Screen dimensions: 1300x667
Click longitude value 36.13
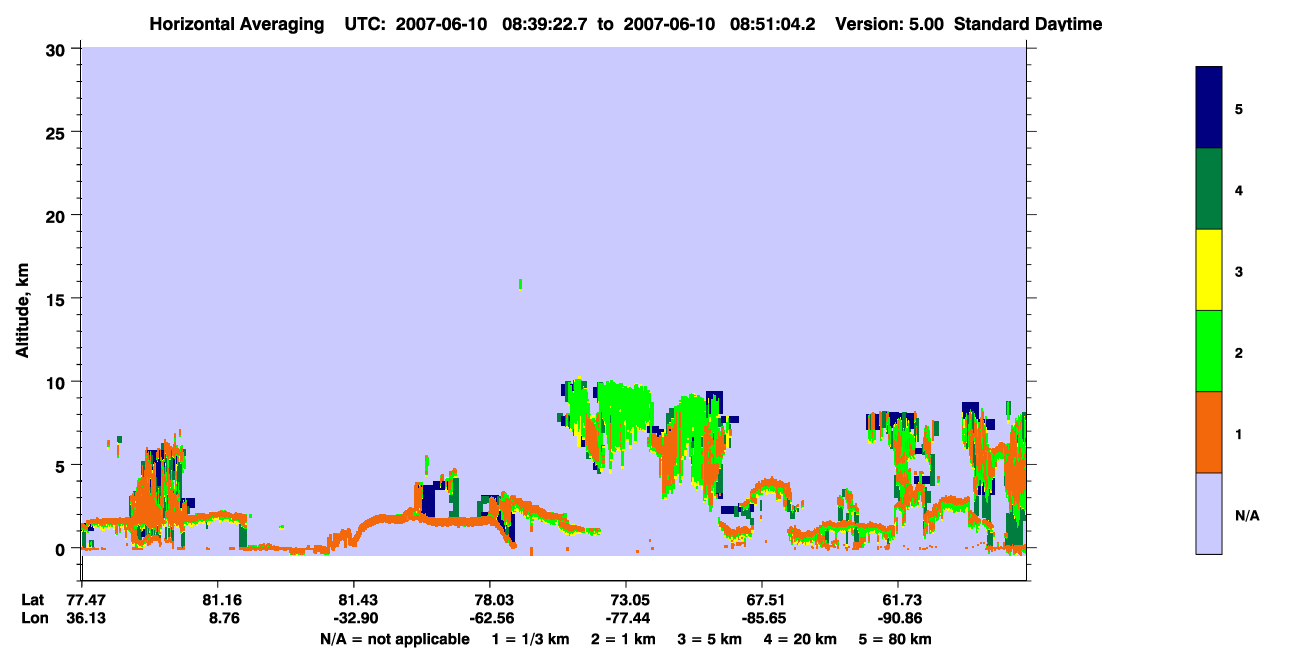tap(86, 618)
